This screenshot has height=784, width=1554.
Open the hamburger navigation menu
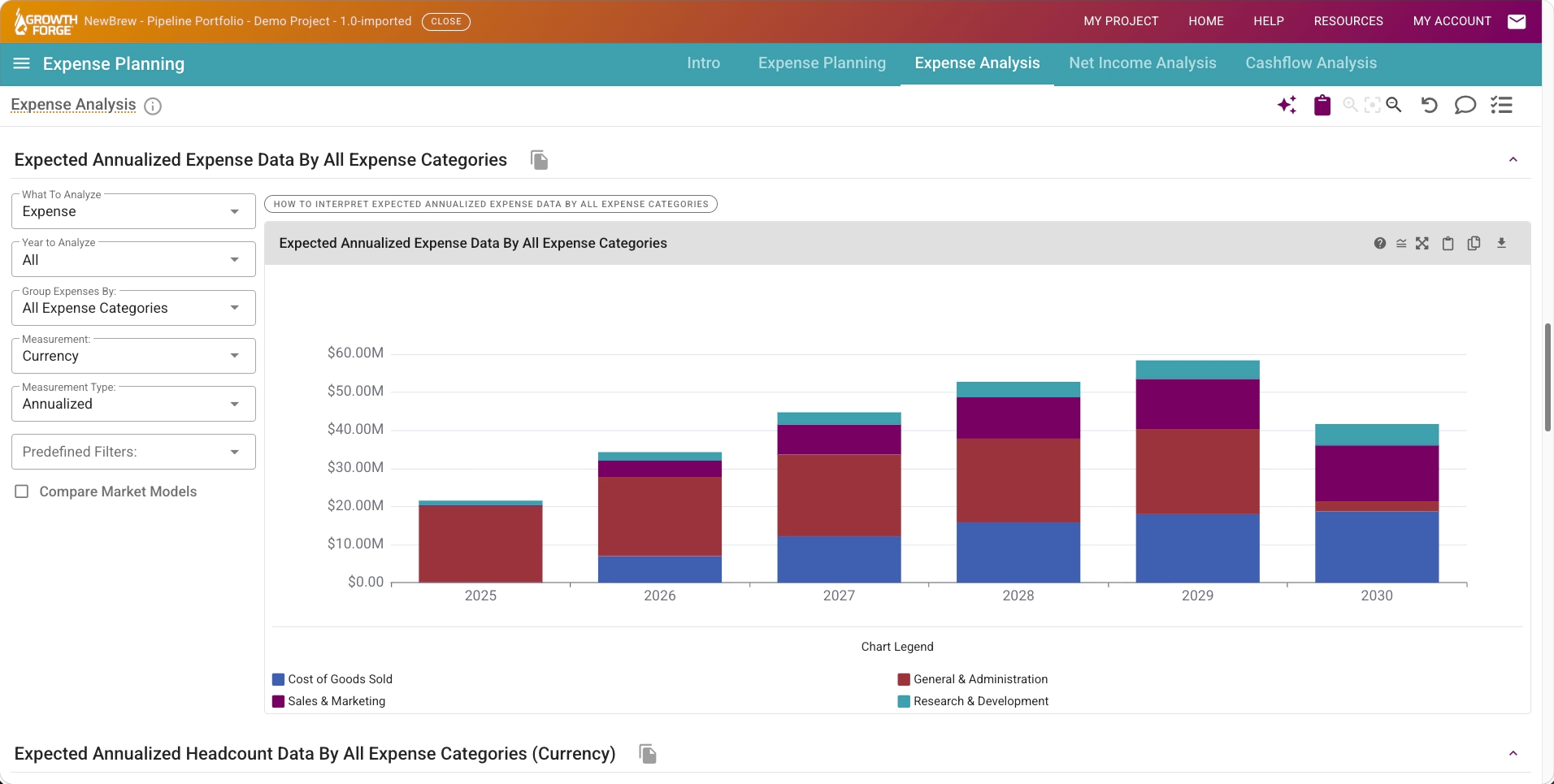[22, 63]
